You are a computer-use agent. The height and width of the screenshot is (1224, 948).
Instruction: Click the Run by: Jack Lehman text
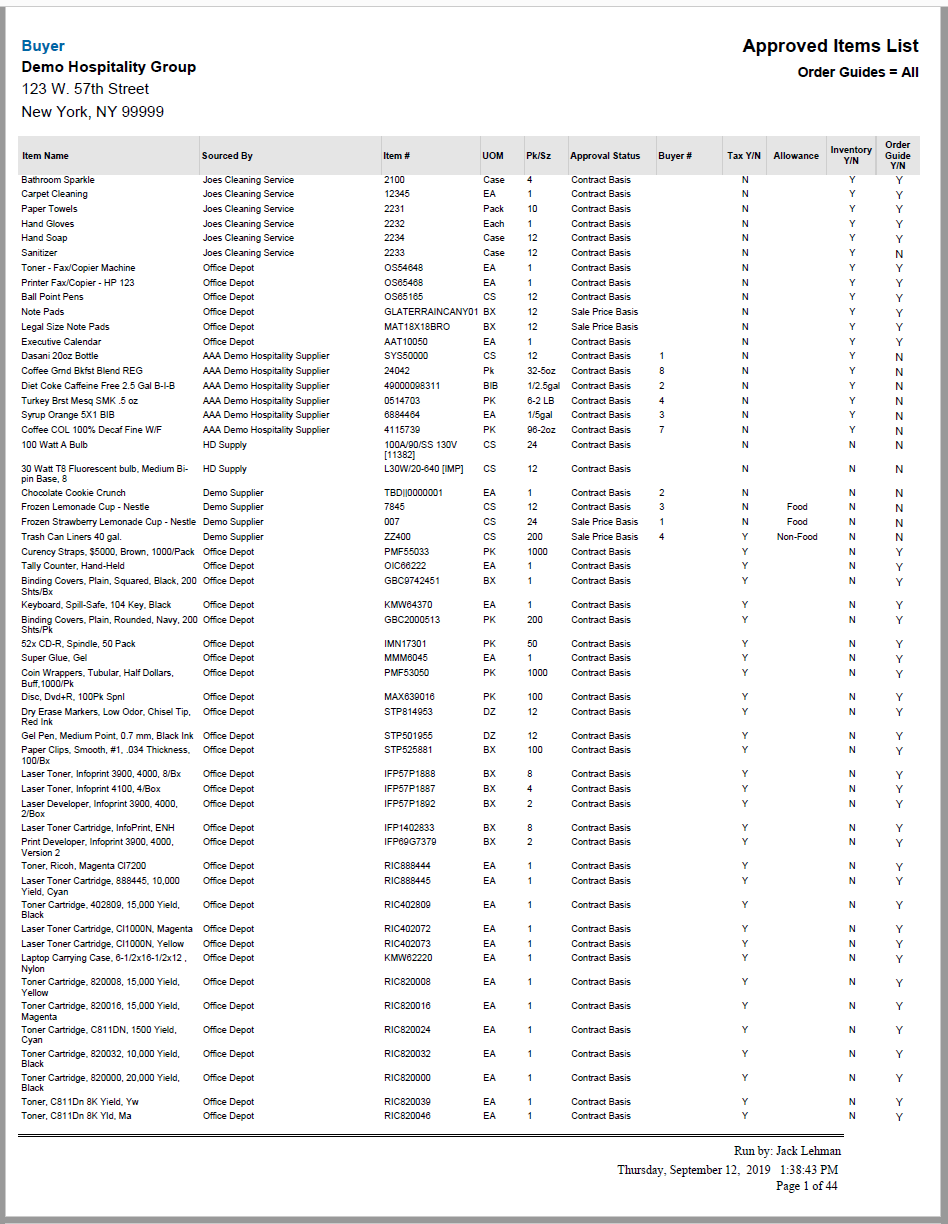[x=785, y=1151]
